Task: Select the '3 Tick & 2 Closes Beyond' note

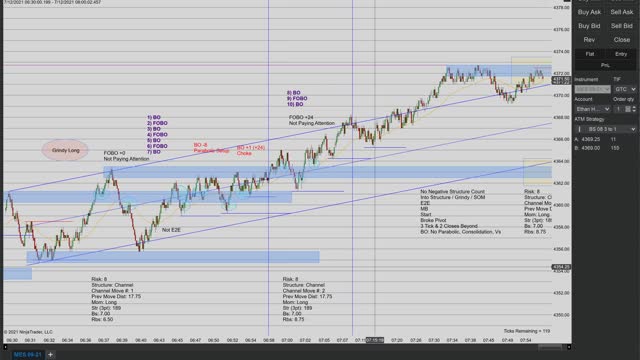Action: coord(449,226)
